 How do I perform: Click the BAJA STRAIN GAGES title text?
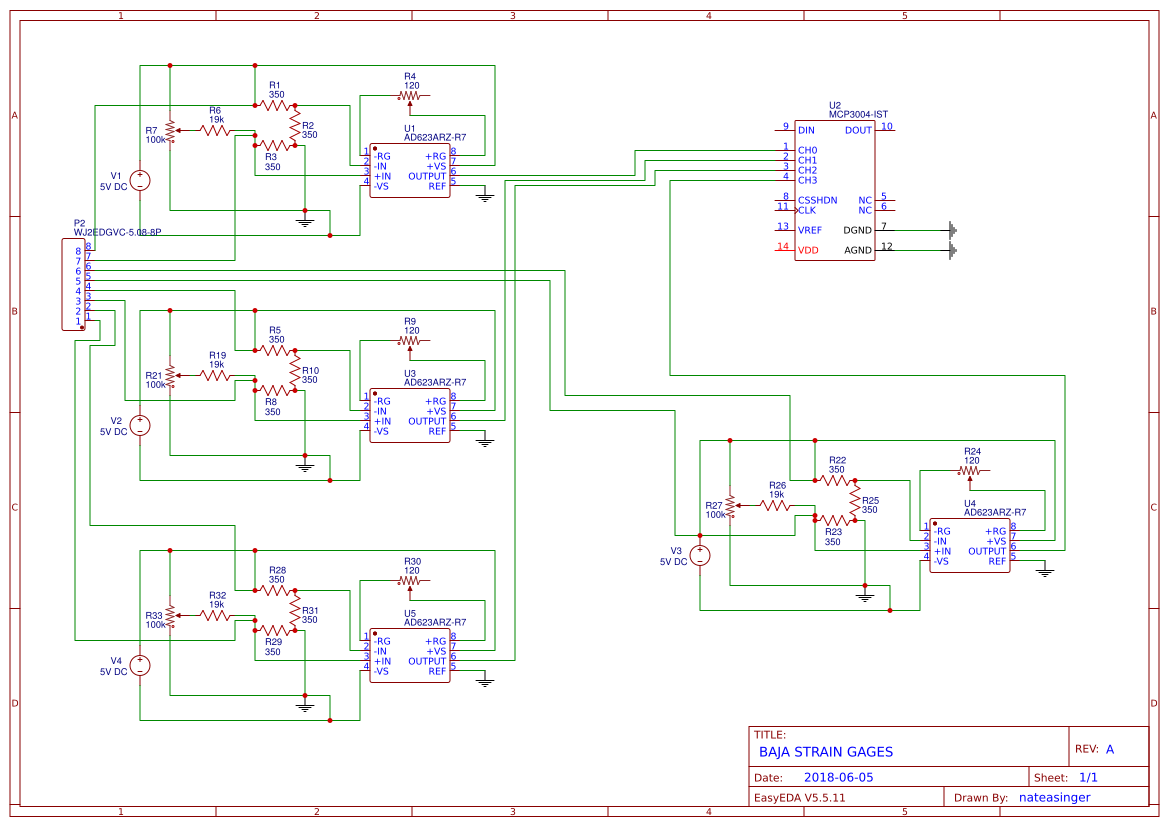(825, 752)
